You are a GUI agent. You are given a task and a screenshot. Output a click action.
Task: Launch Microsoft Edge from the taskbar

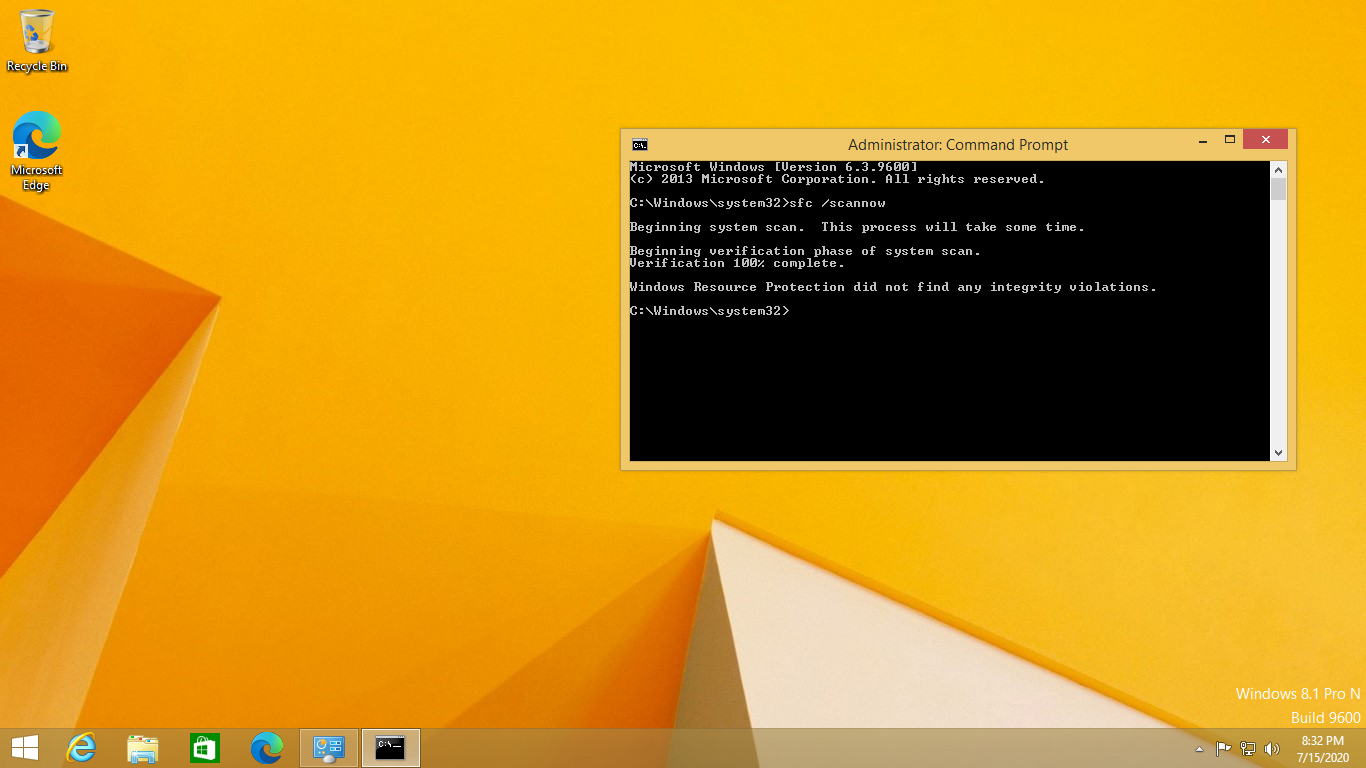[x=267, y=747]
